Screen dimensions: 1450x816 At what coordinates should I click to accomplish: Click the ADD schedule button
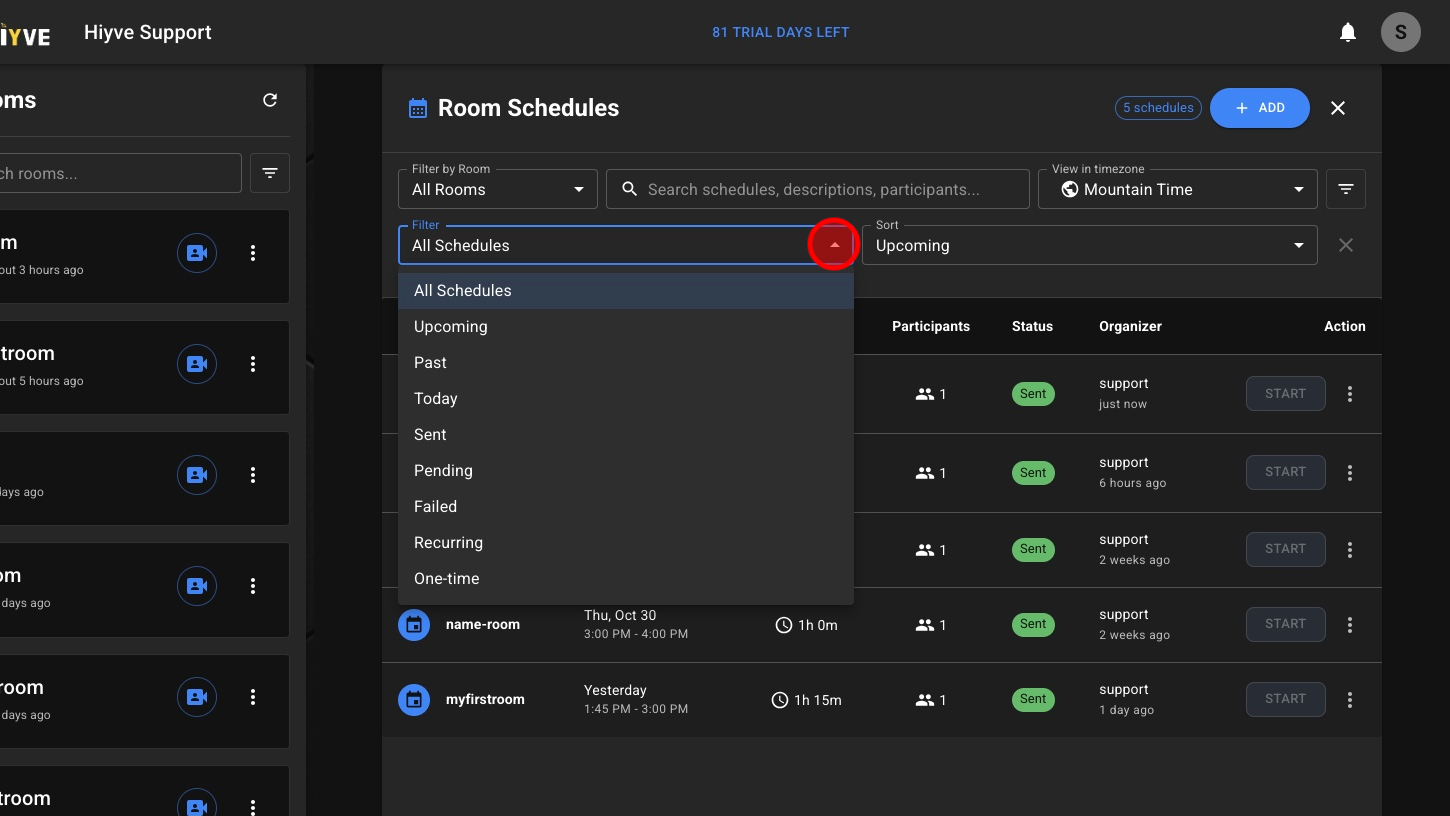1259,108
